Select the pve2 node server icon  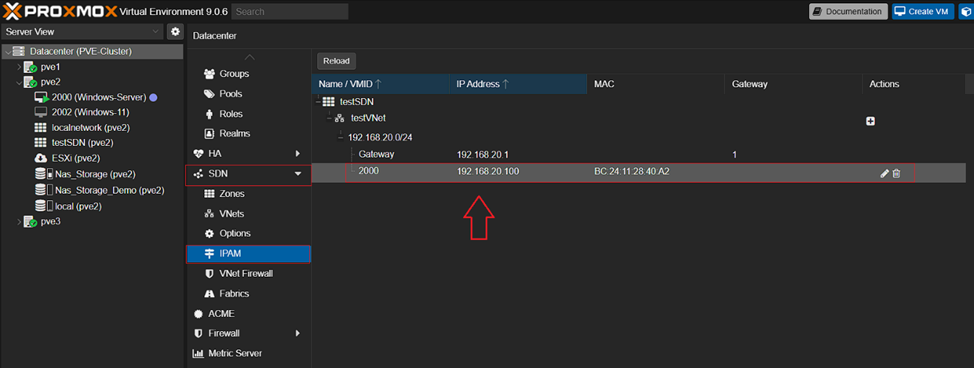[x=30, y=82]
